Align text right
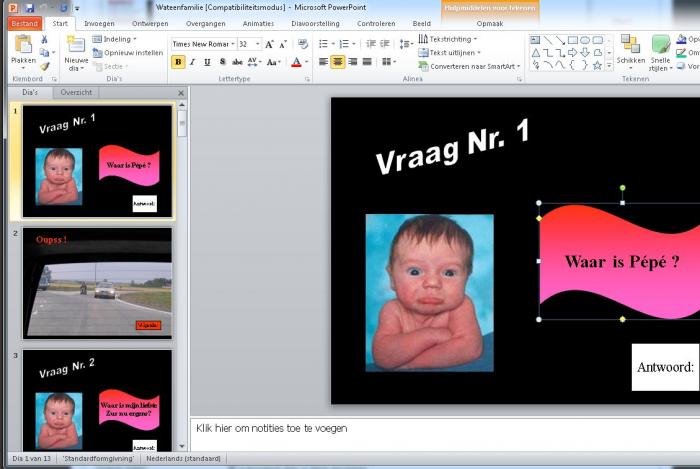Screen dimensions: 700x469 (x=353, y=62)
